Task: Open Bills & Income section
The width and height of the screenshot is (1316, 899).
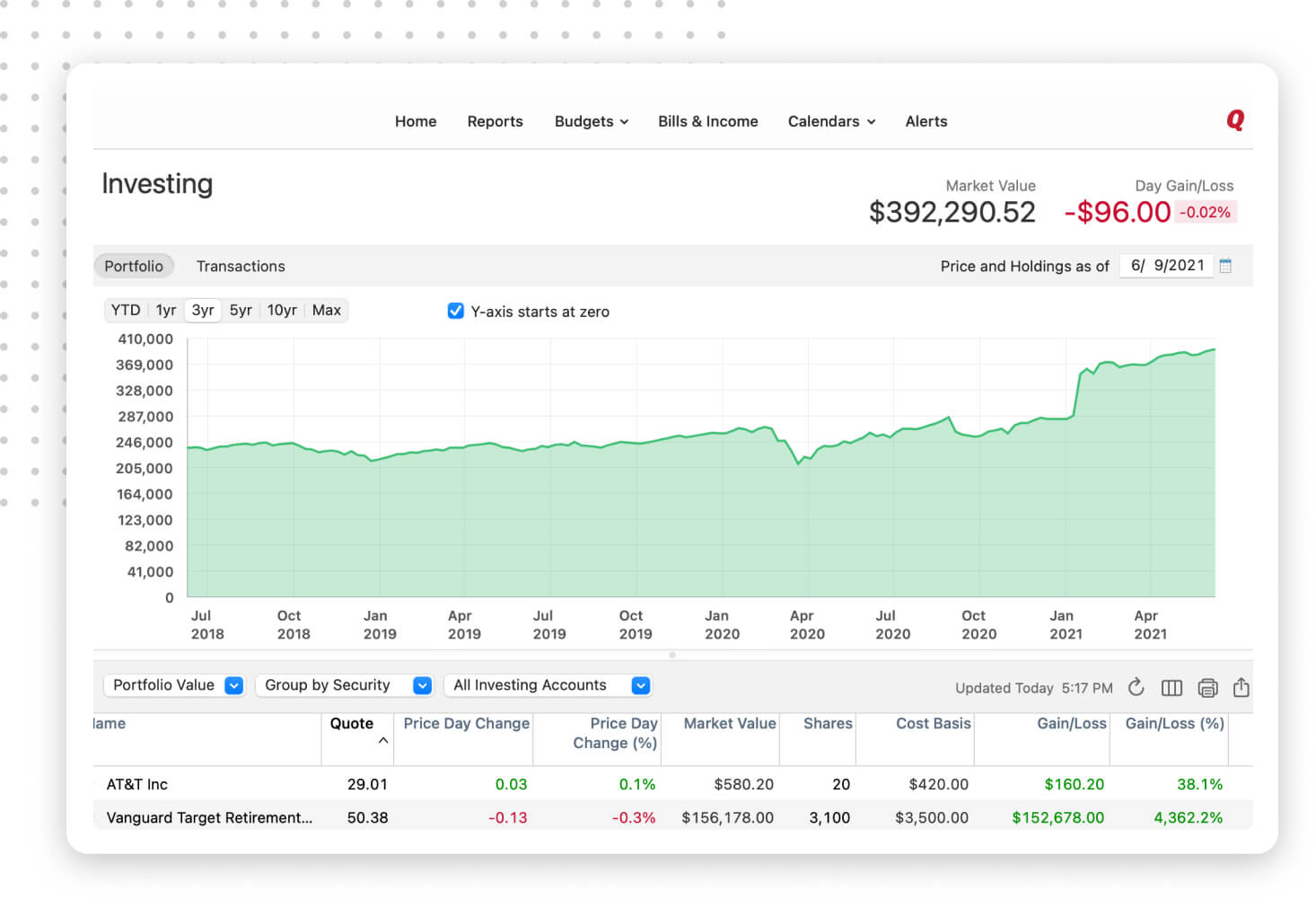Action: [x=707, y=121]
